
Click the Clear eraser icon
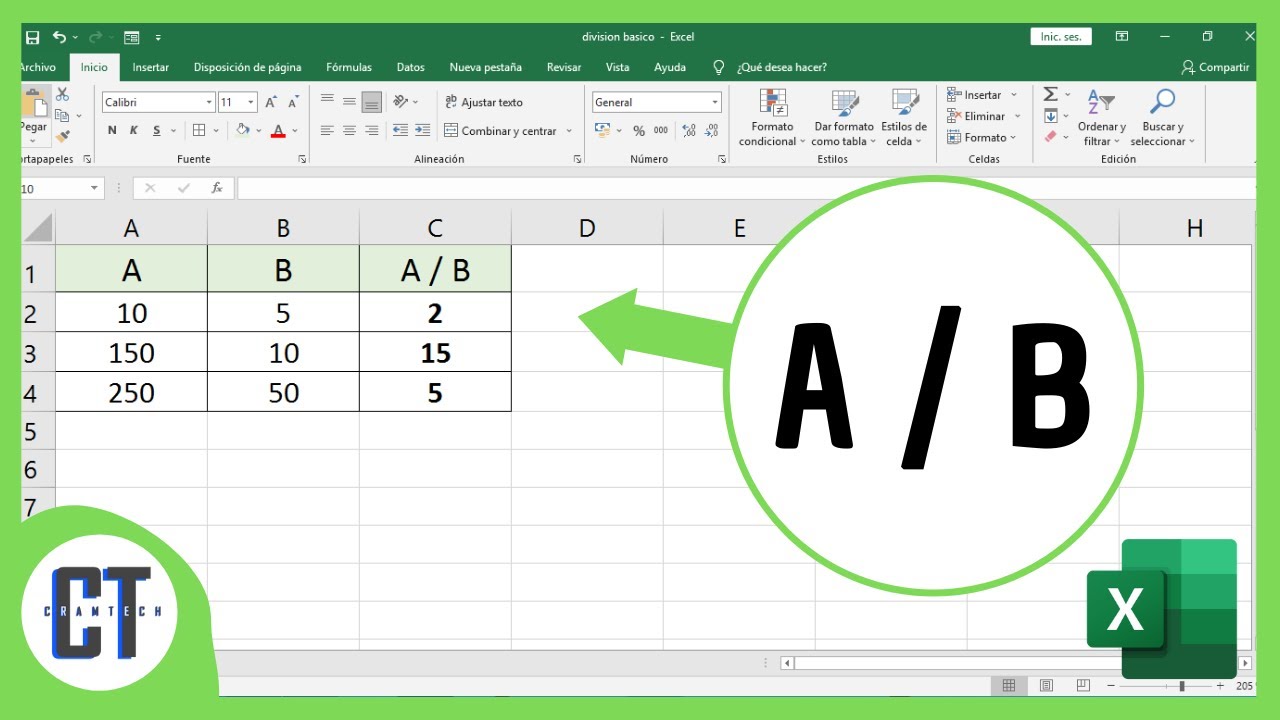coord(1050,137)
